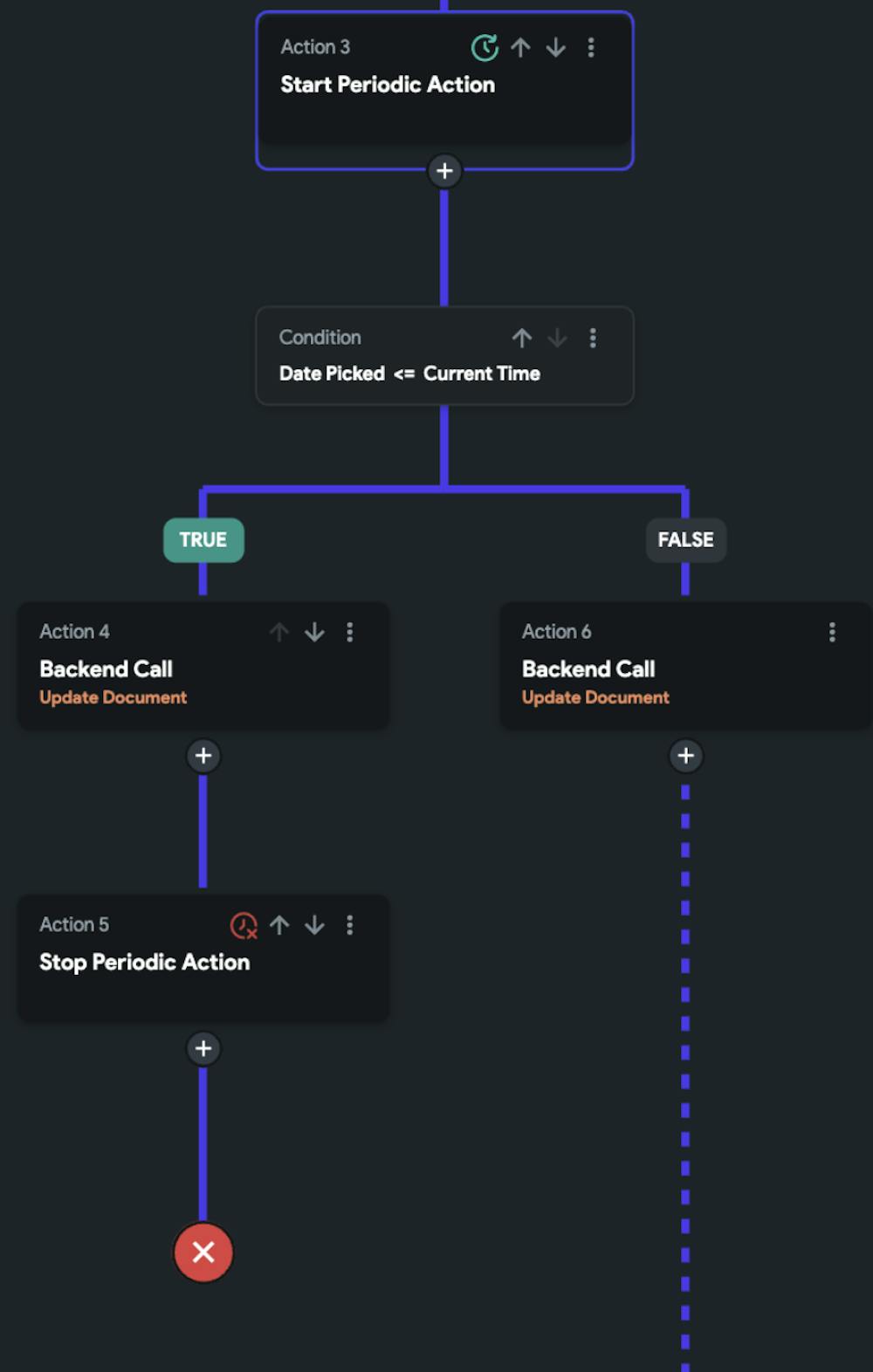Image resolution: width=873 pixels, height=1372 pixels.
Task: Open the Condition node options menu
Action: click(594, 338)
